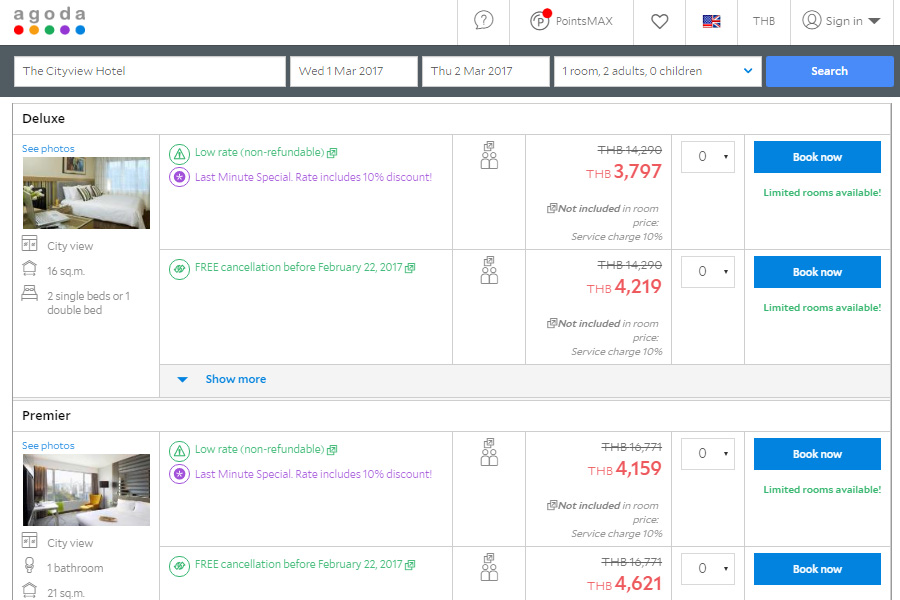The width and height of the screenshot is (900, 600).
Task: Open room quantity dropdown for Deluxe 3,797 rate
Action: [x=707, y=157]
